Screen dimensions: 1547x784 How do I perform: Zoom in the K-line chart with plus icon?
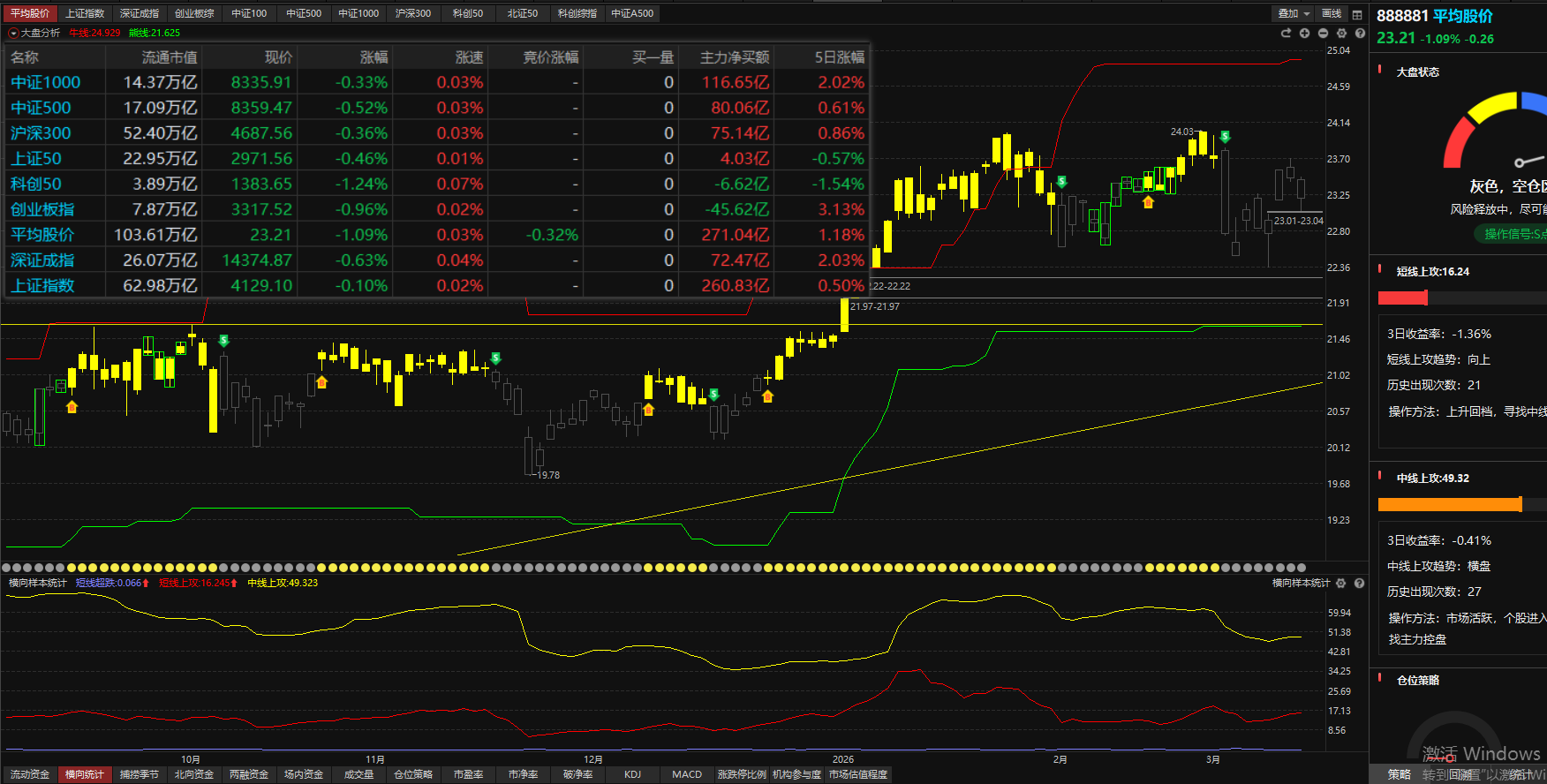coord(1304,33)
